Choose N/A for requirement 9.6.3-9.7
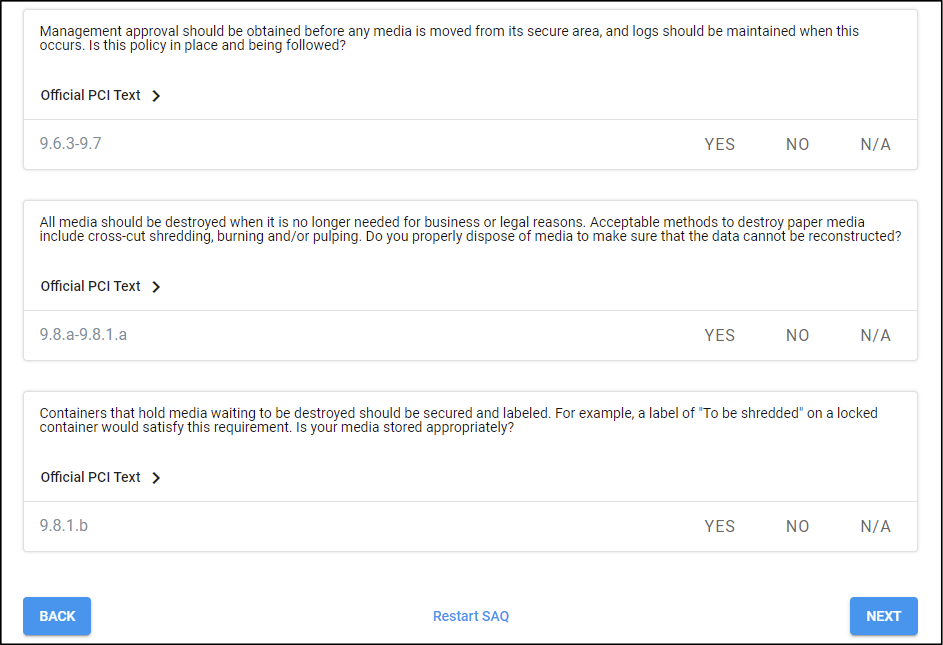 (x=875, y=144)
